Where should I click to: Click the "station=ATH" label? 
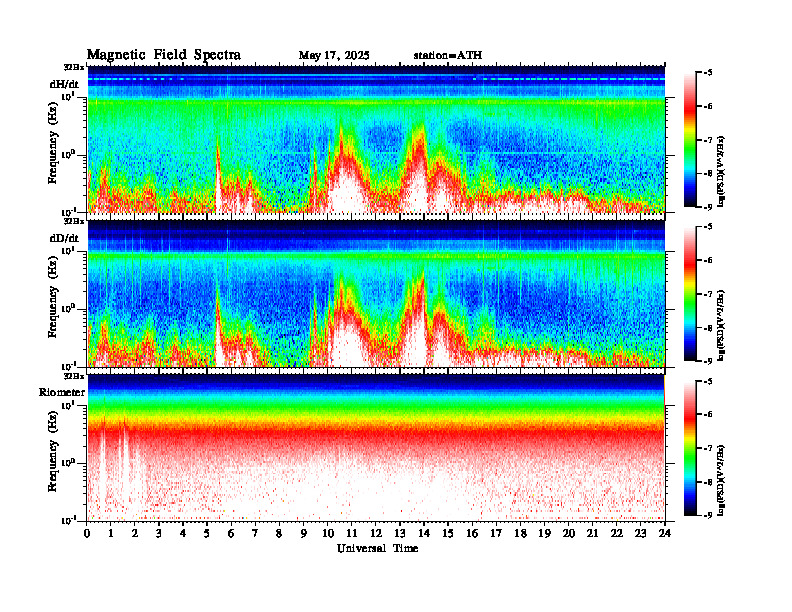[x=448, y=56]
